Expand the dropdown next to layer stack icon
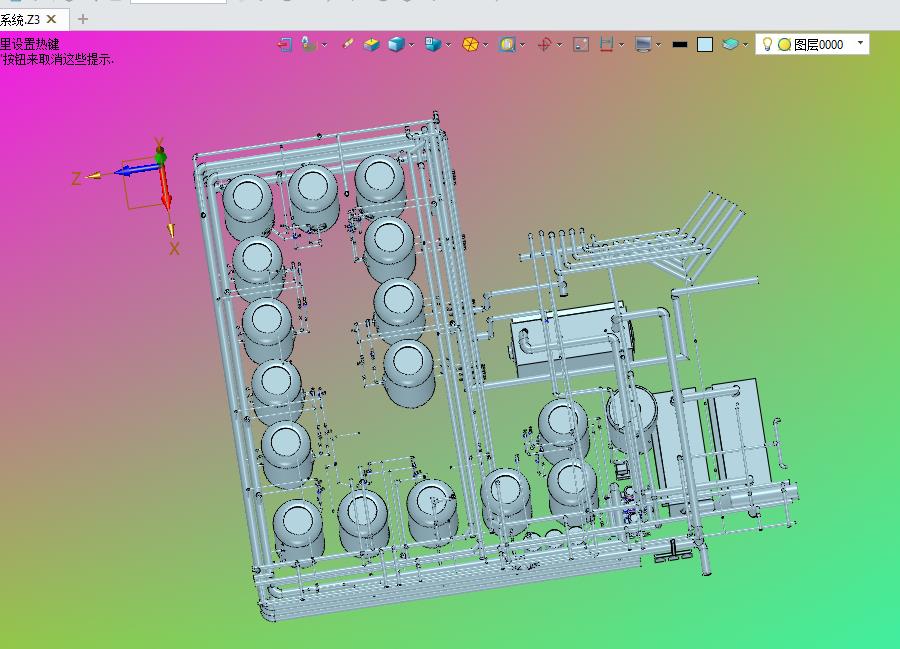Viewport: 900px width, 649px height. click(745, 45)
